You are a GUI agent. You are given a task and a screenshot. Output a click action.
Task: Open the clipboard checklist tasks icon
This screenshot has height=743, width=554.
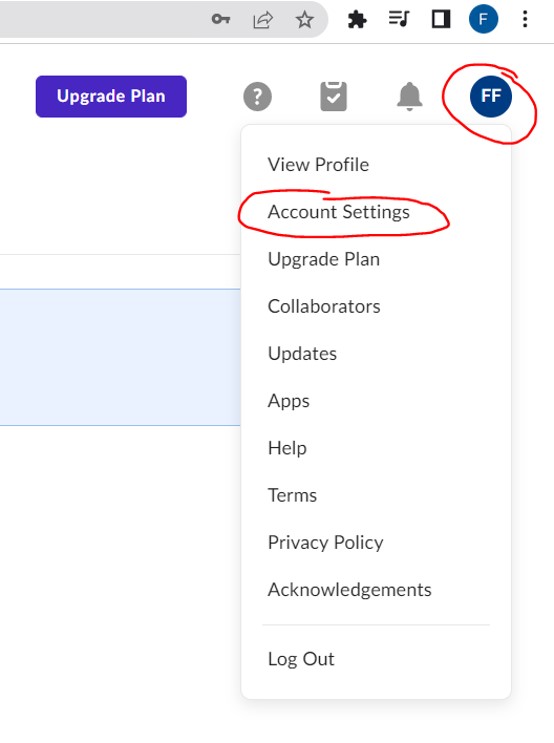(x=334, y=96)
